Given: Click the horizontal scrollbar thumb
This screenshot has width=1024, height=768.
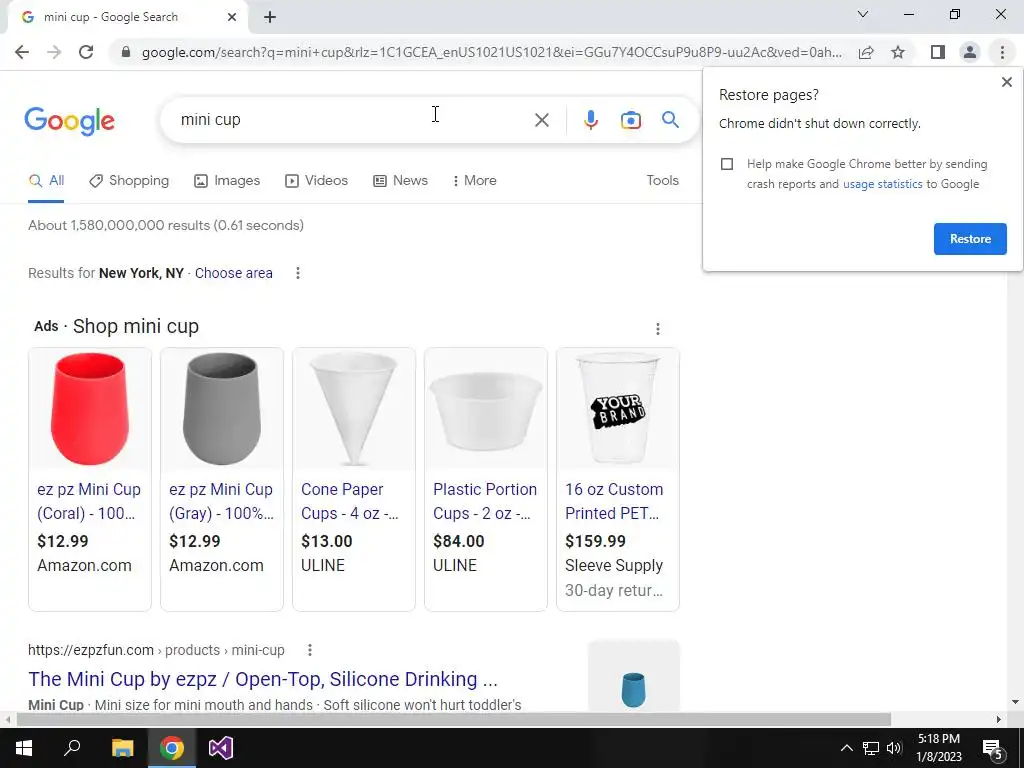Looking at the screenshot, I should (x=454, y=720).
